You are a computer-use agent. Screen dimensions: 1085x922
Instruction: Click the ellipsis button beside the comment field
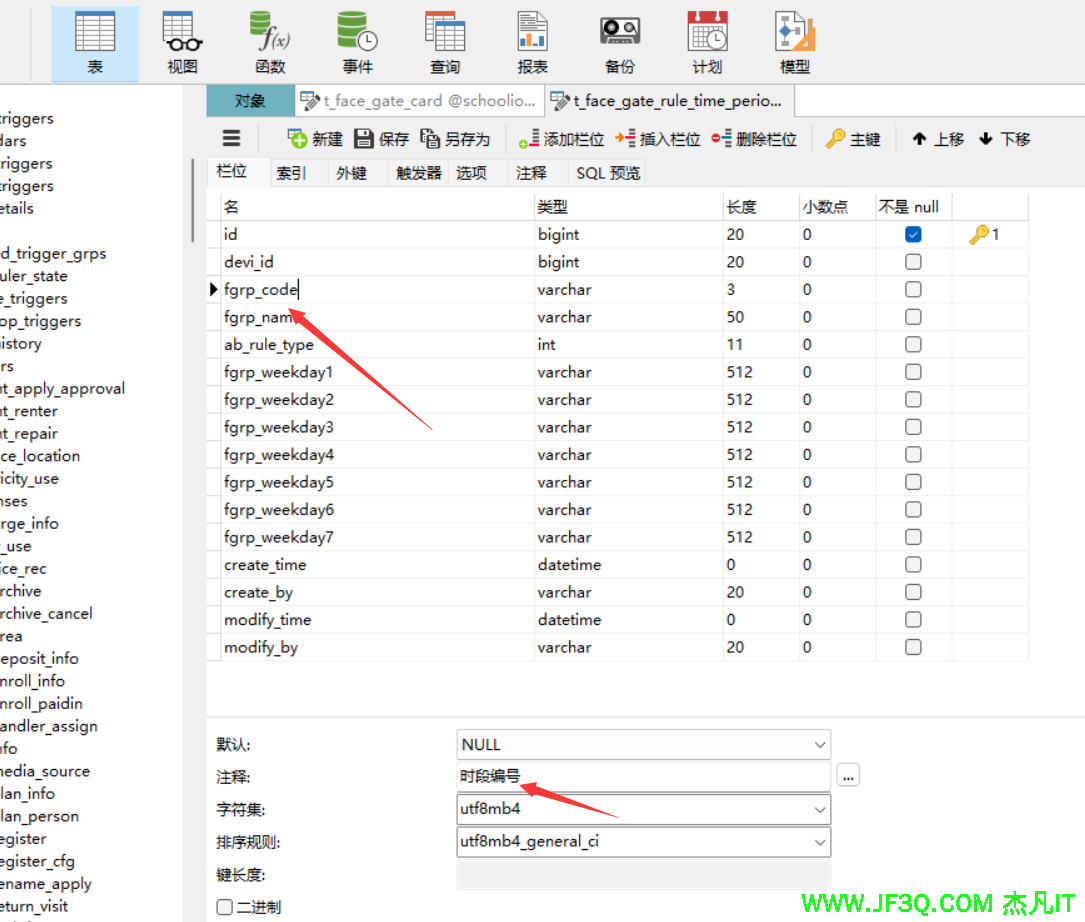(x=848, y=776)
